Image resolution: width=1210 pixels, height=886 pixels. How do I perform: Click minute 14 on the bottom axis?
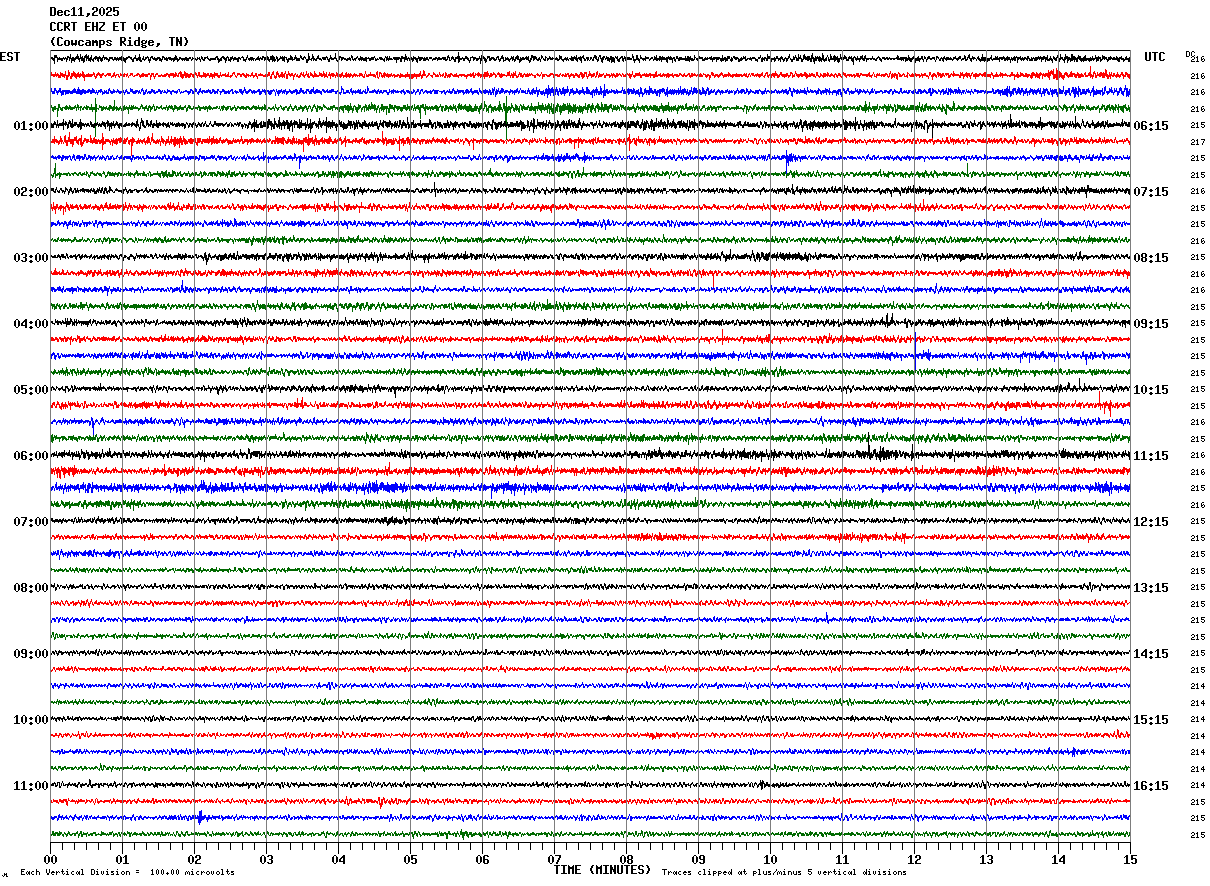pyautogui.click(x=1058, y=859)
